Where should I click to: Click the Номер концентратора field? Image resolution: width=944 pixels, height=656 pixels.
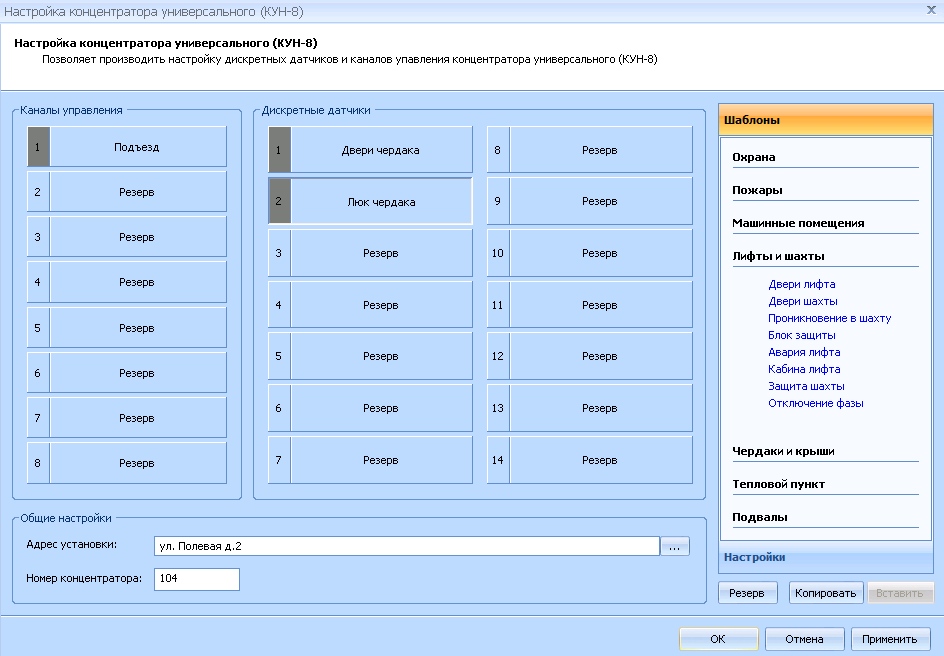[196, 579]
